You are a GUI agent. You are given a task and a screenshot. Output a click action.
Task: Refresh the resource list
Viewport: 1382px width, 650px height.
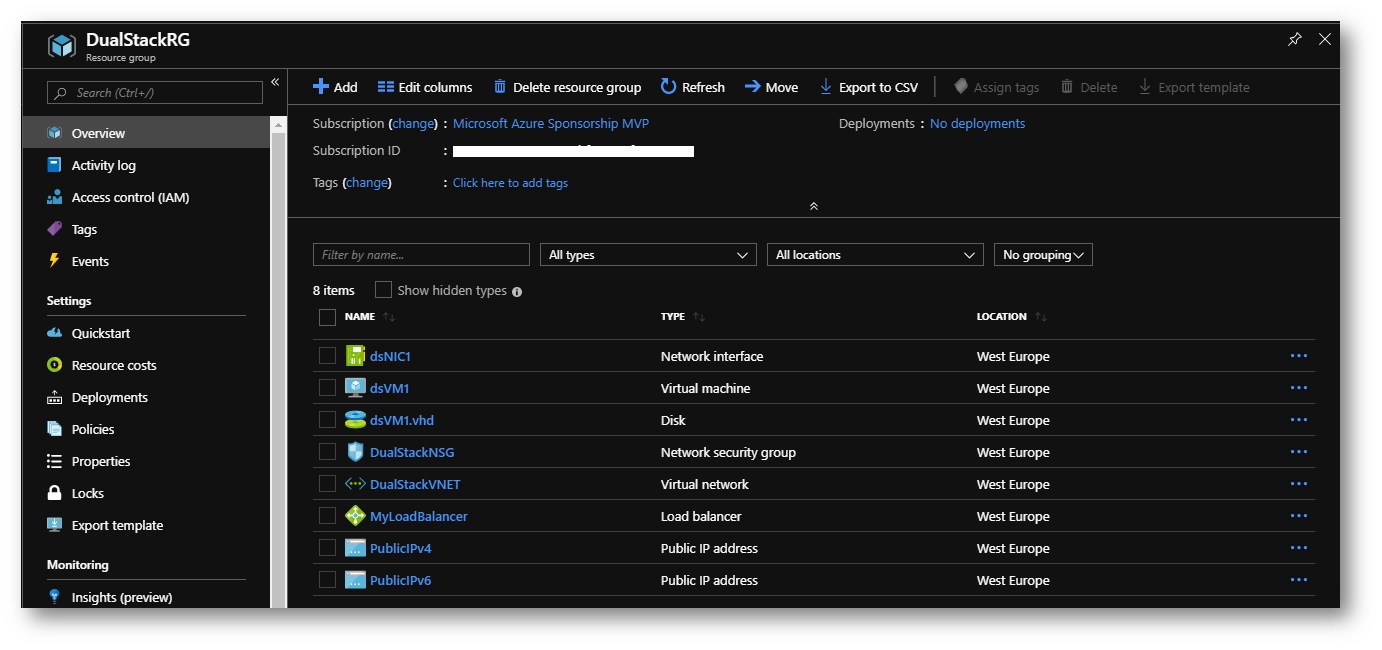click(x=693, y=87)
